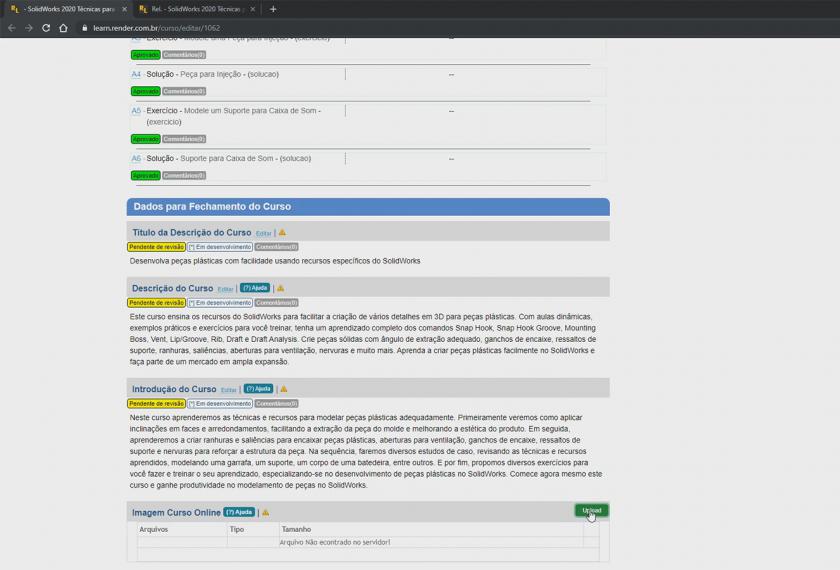Open Comentários(0) under A6 Solução
The width and height of the screenshot is (840, 570).
(x=183, y=175)
